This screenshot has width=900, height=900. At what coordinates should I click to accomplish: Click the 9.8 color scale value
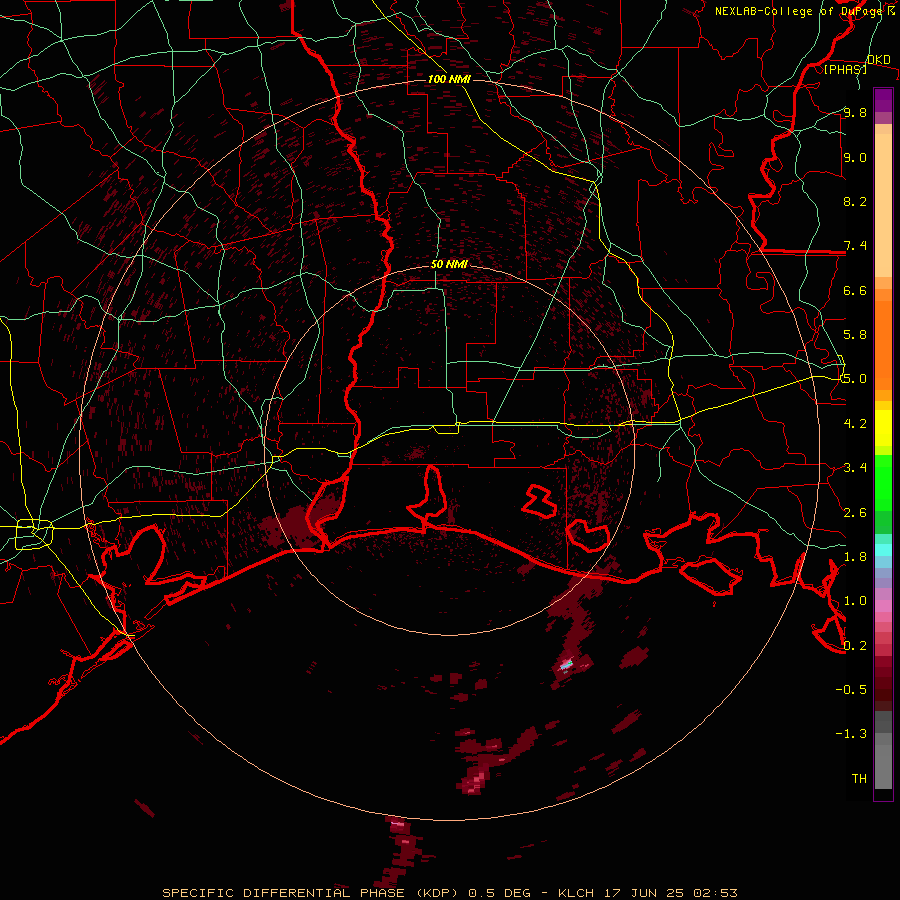coord(855,112)
